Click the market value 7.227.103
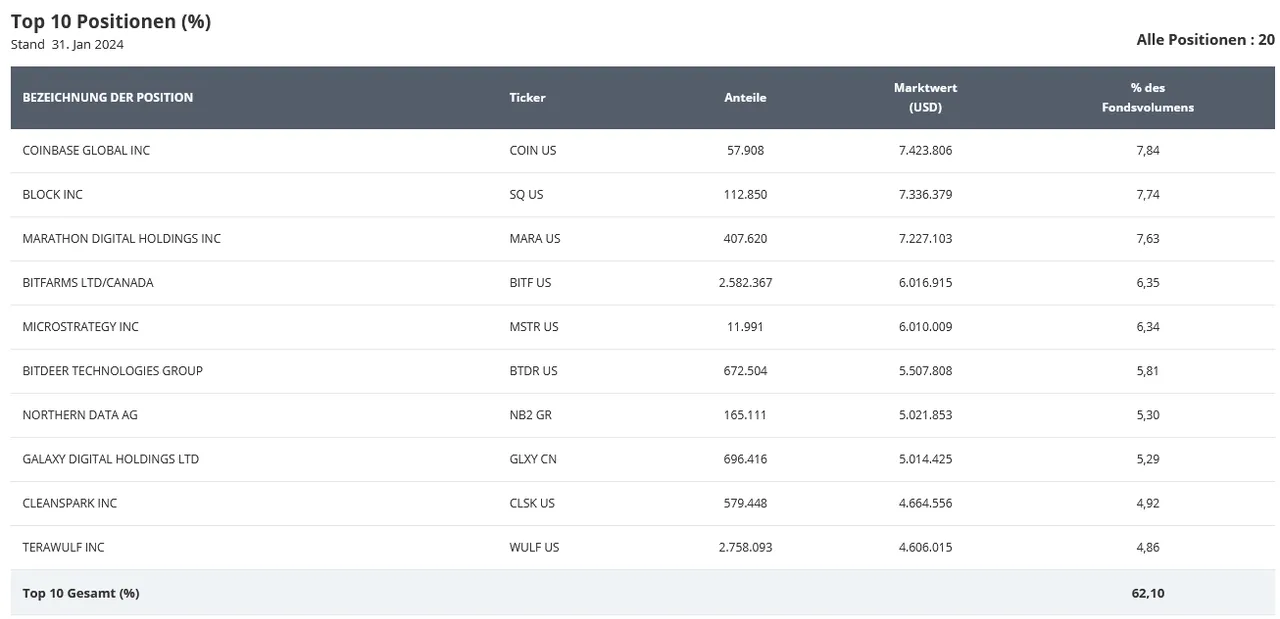The image size is (1280, 619). [925, 238]
